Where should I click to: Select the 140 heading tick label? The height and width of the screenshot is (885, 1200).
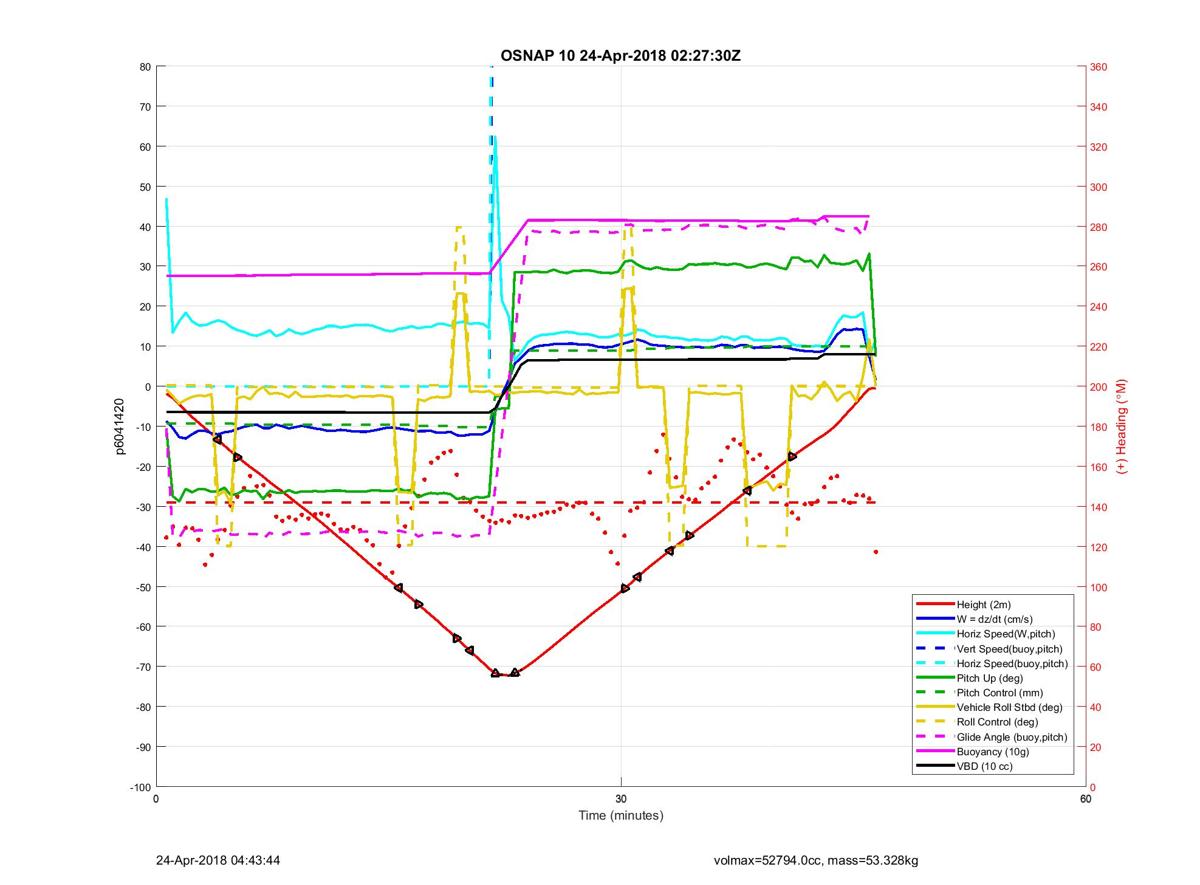pyautogui.click(x=1099, y=507)
